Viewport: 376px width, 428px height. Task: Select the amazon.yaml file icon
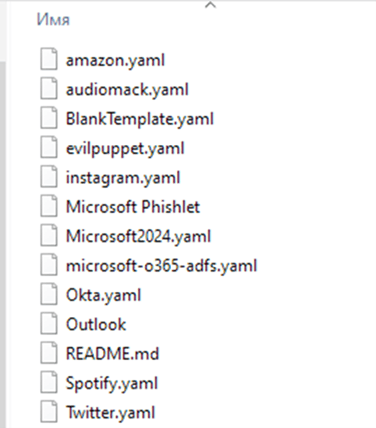(49, 59)
